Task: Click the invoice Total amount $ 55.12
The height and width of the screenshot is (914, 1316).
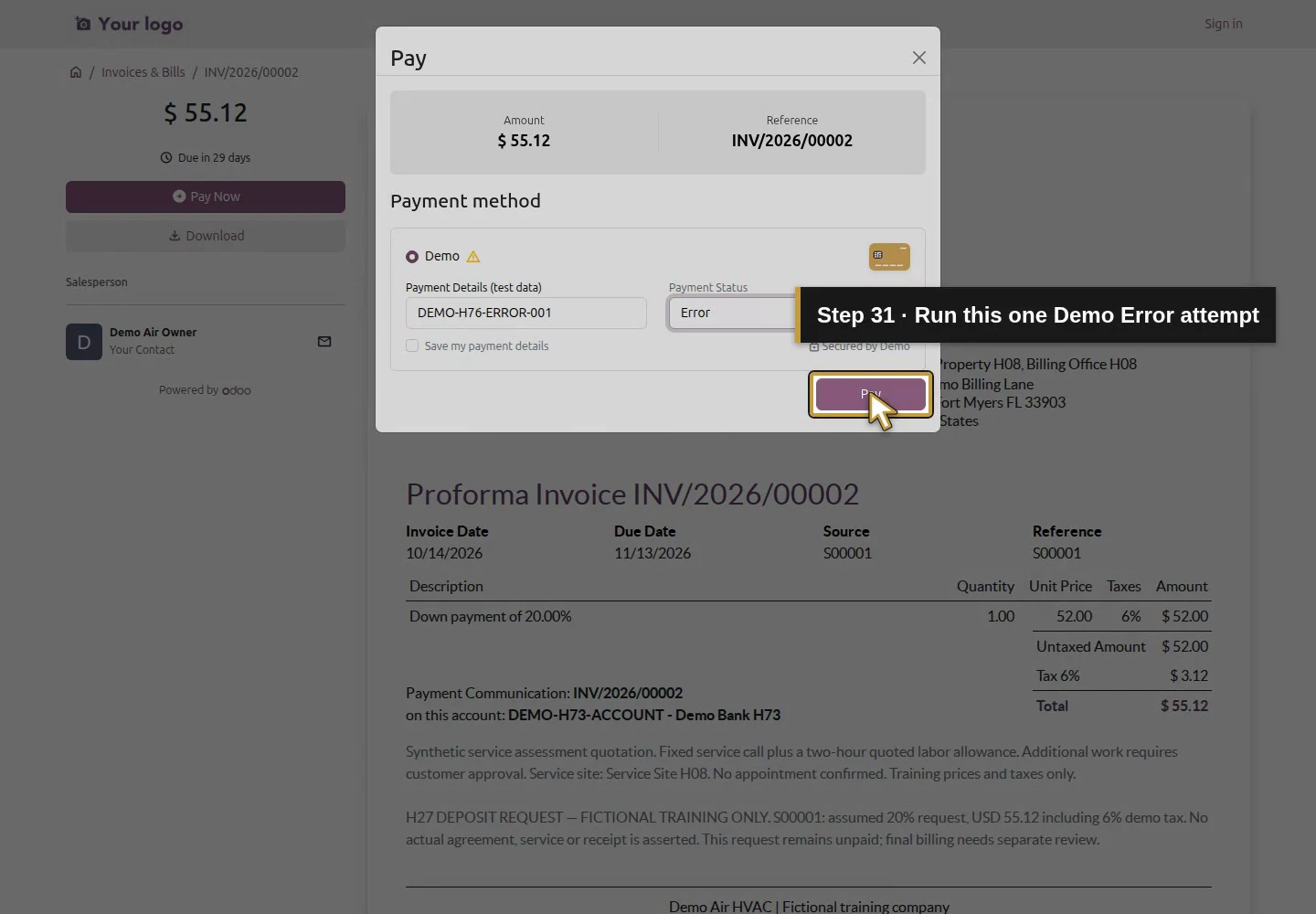Action: click(x=1184, y=706)
